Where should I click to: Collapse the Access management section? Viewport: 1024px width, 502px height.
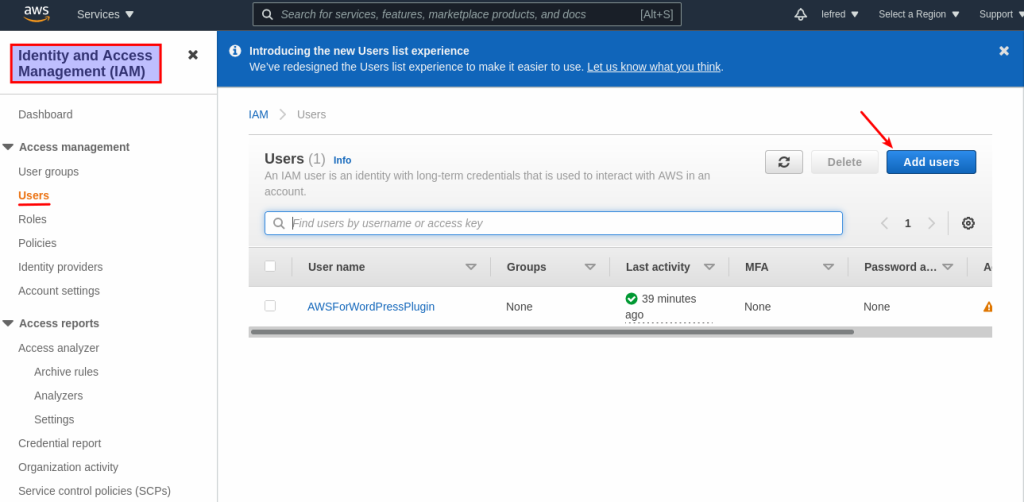[8, 147]
